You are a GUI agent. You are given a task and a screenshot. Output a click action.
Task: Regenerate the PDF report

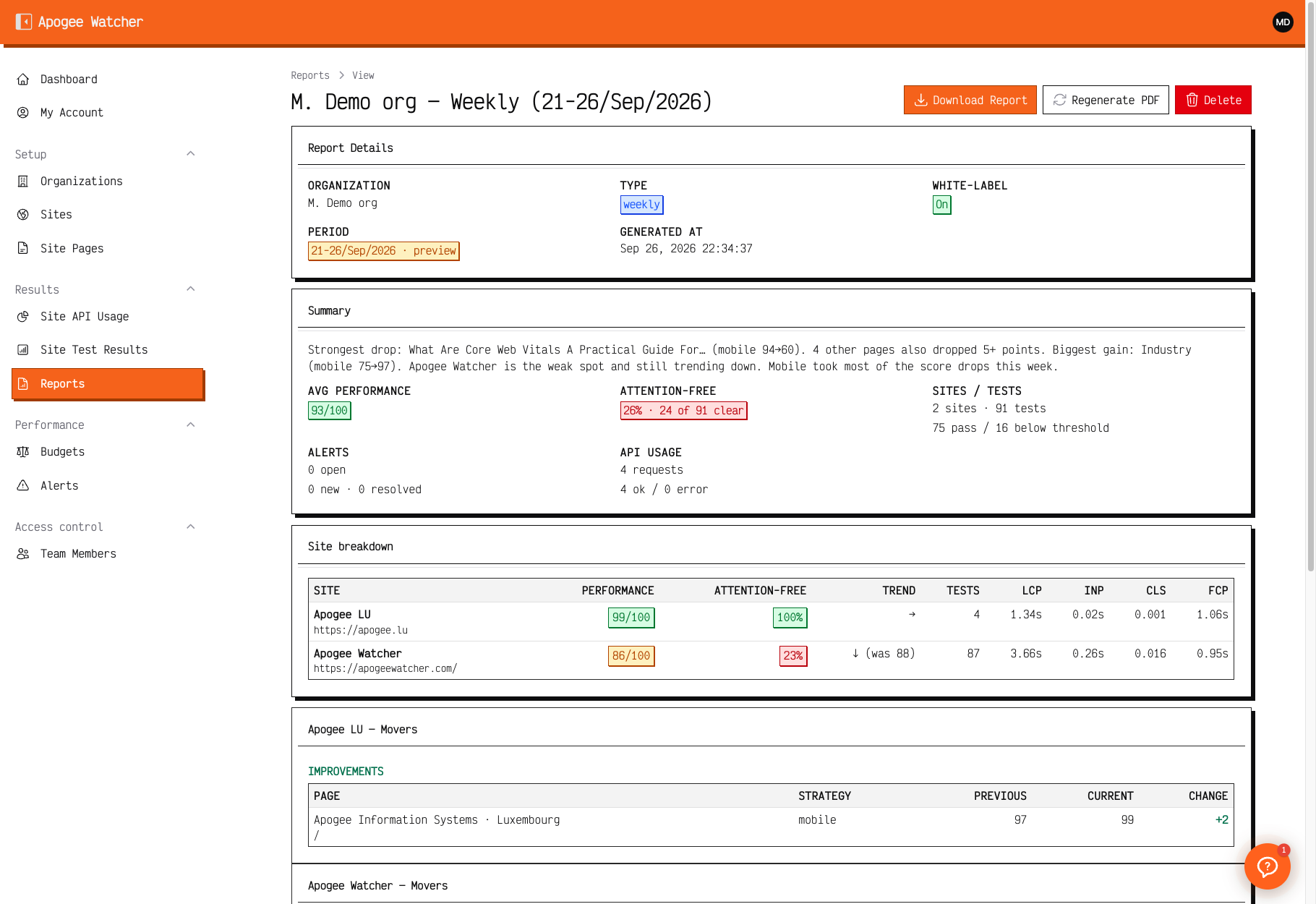coord(1106,100)
